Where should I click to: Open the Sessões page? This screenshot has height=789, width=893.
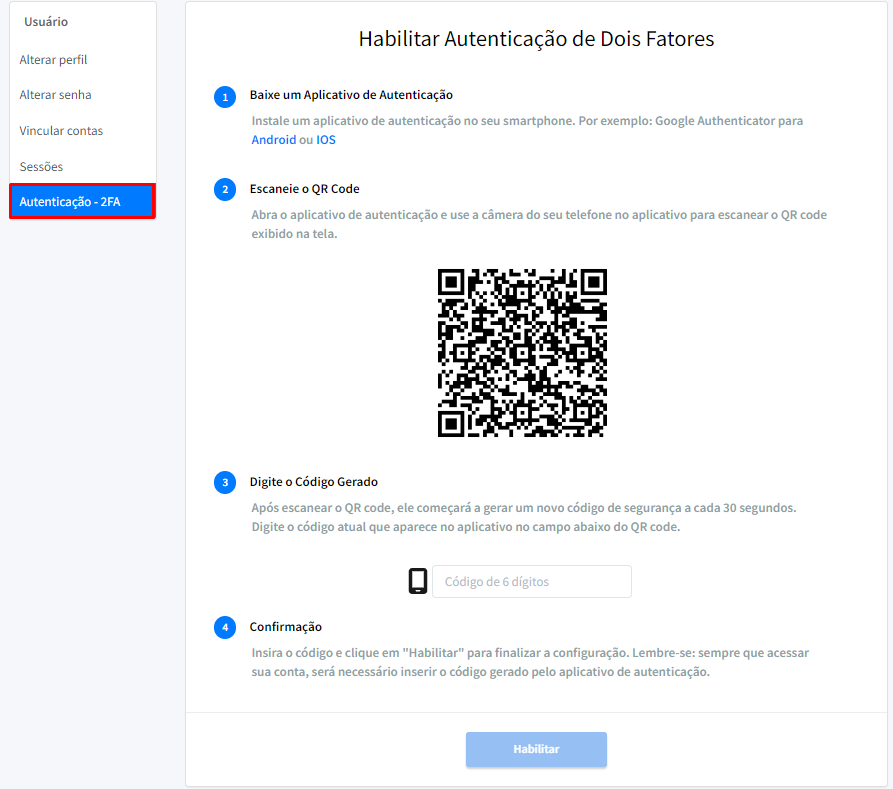pos(41,166)
